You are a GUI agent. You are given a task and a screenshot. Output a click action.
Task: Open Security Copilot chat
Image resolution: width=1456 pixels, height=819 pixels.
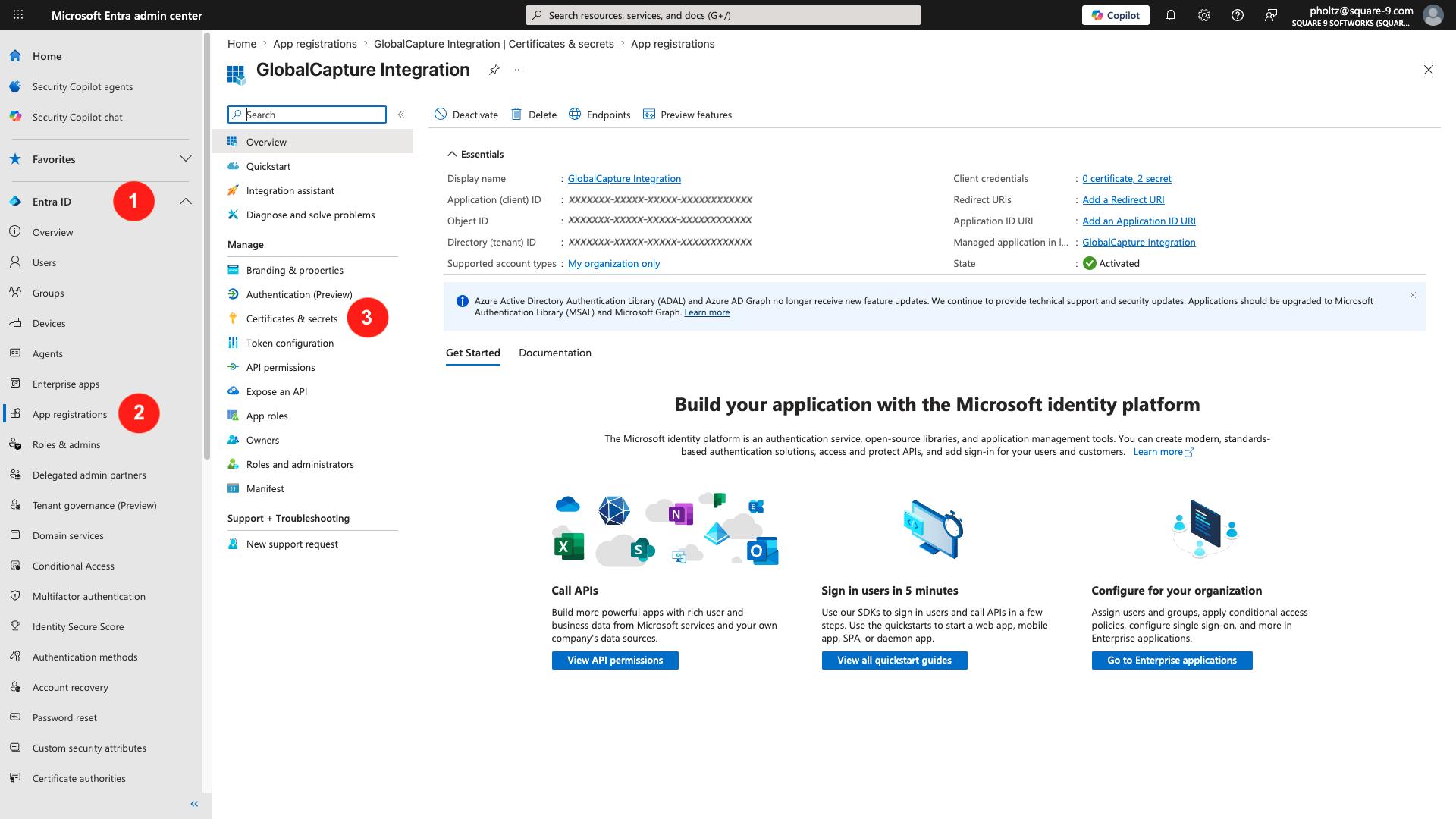coord(77,117)
